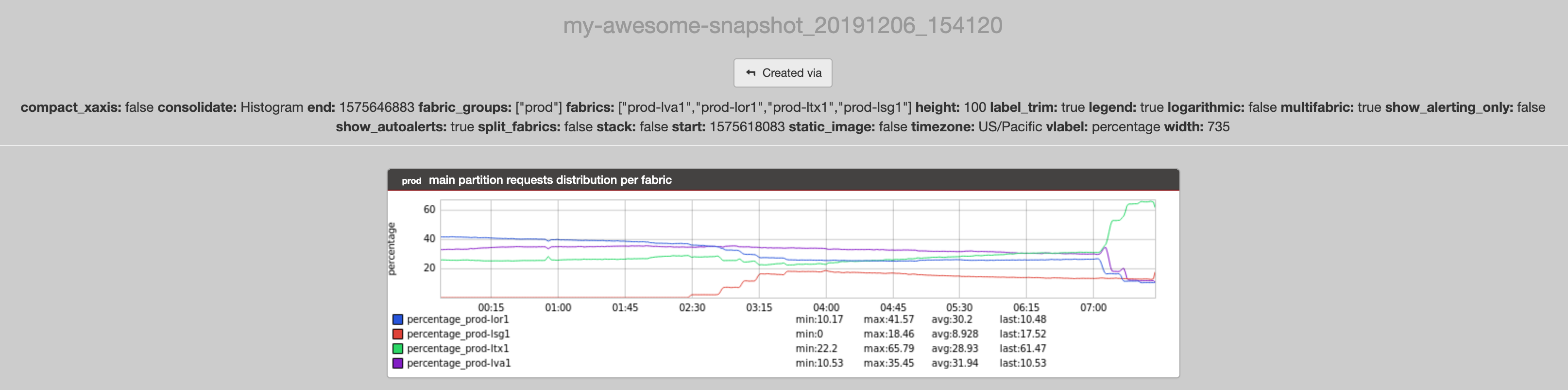Click the 02:30 time axis label

pos(692,308)
